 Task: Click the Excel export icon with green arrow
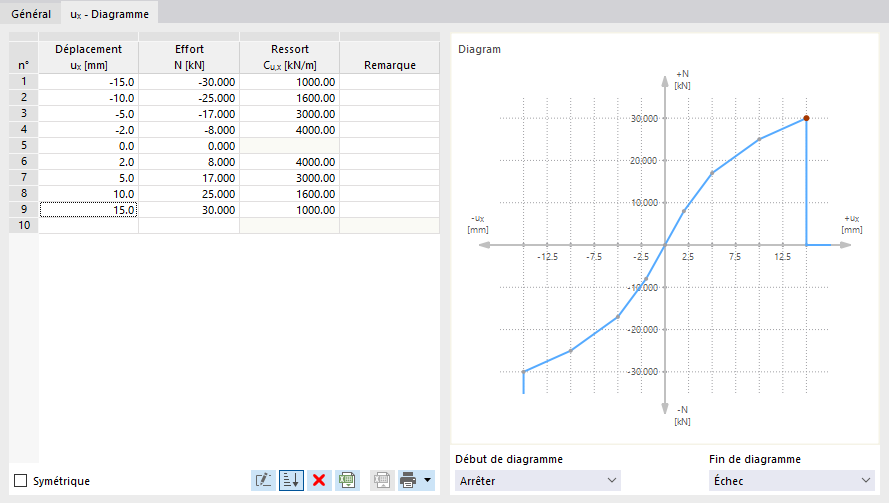tap(347, 480)
